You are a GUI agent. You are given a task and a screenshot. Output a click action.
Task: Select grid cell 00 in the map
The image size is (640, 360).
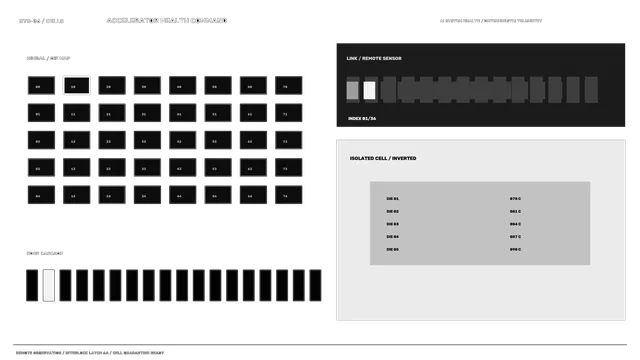tap(41, 86)
